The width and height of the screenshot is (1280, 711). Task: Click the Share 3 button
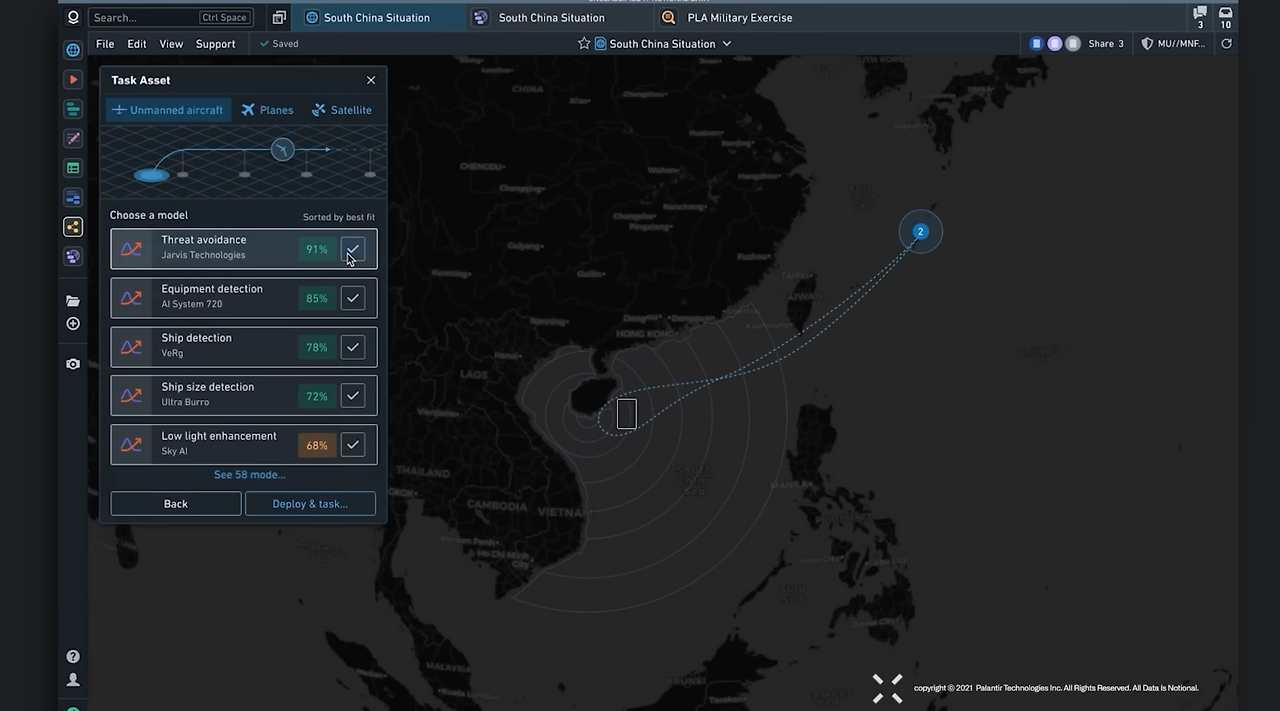point(1106,44)
